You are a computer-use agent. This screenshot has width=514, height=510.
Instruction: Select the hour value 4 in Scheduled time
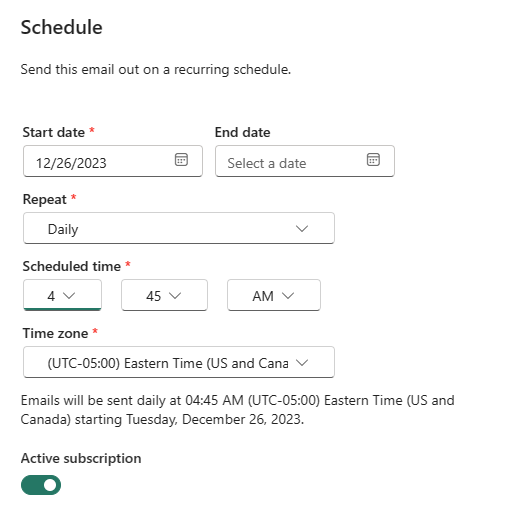coord(51,296)
